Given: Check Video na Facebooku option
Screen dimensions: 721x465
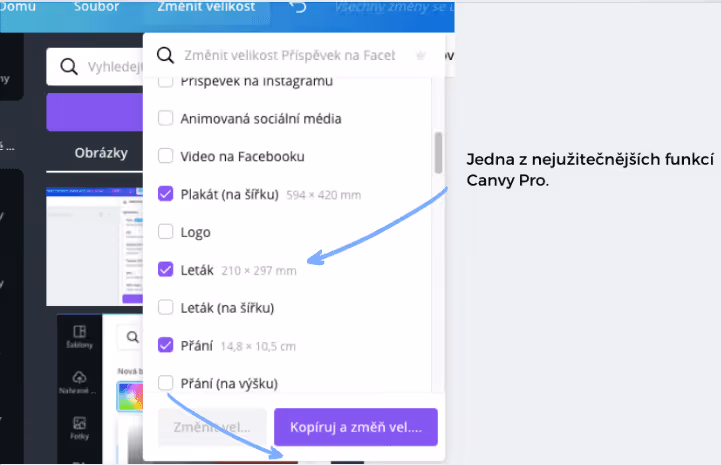Looking at the screenshot, I should 166,156.
